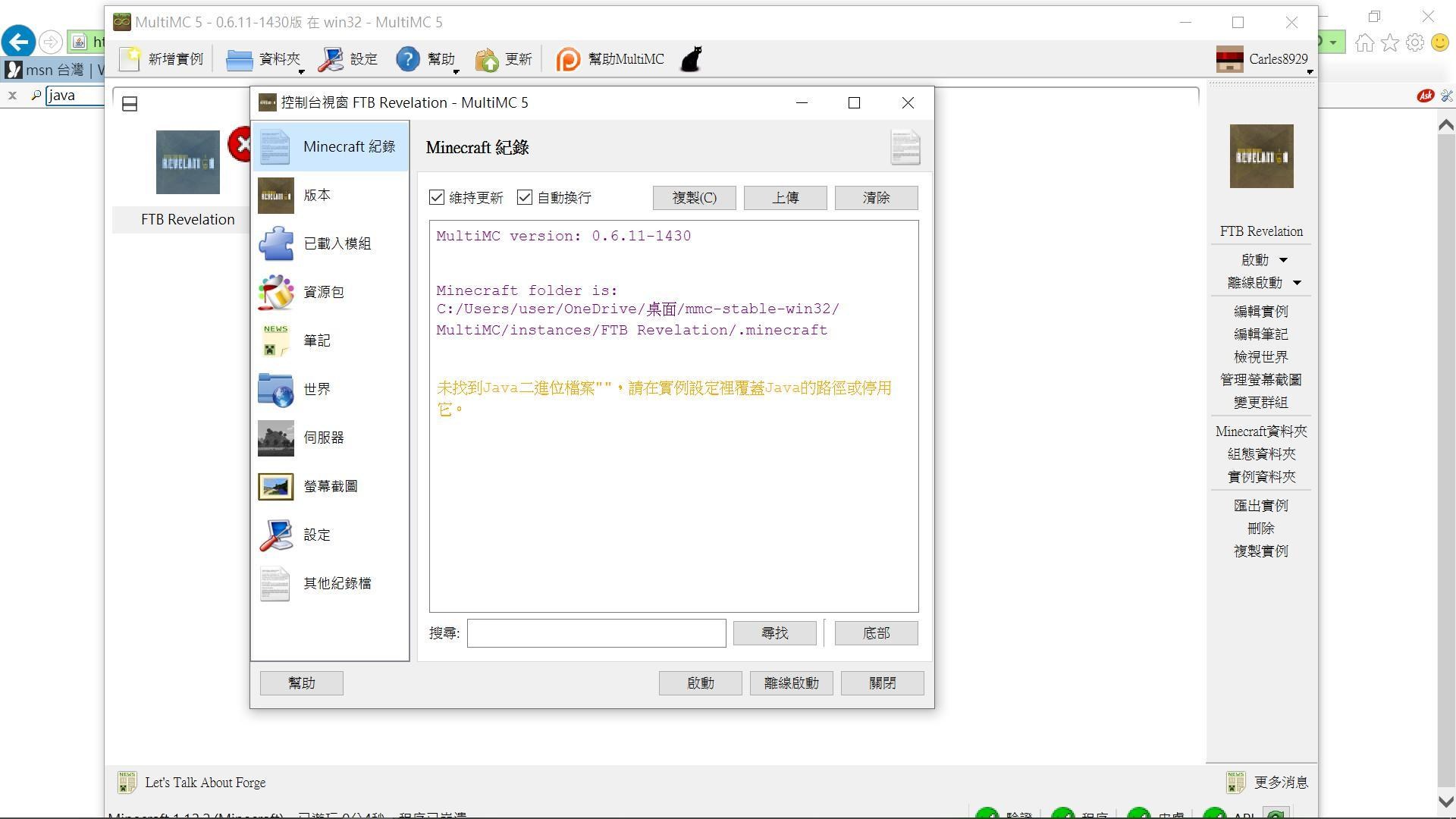This screenshot has height=819, width=1456.
Task: Click the 離線啟動 offline launch button at bottom
Action: [792, 683]
